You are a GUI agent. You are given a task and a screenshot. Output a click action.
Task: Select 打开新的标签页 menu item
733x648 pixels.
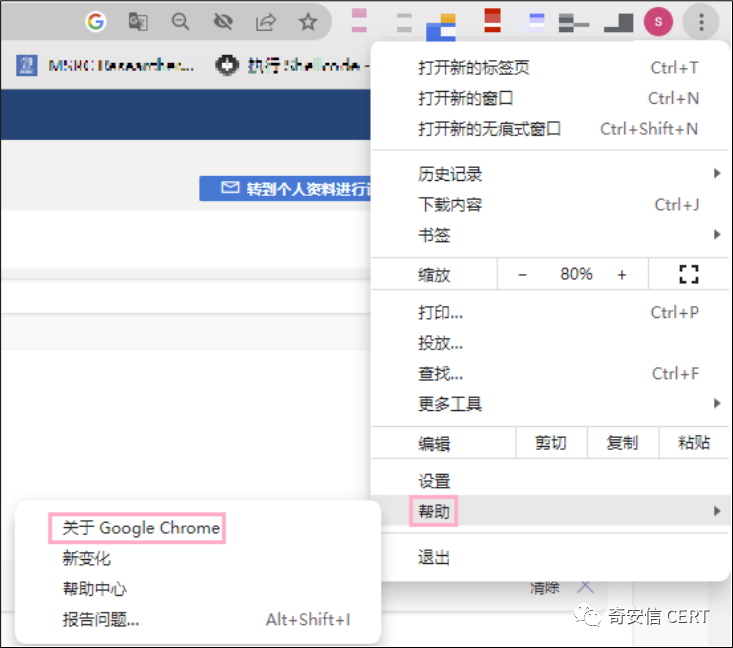coord(549,68)
